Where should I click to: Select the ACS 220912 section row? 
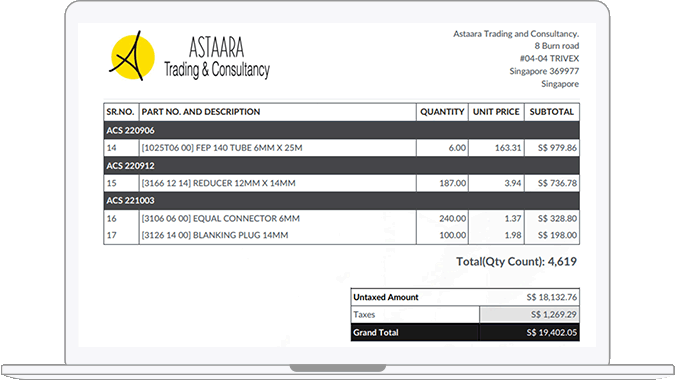[341, 165]
